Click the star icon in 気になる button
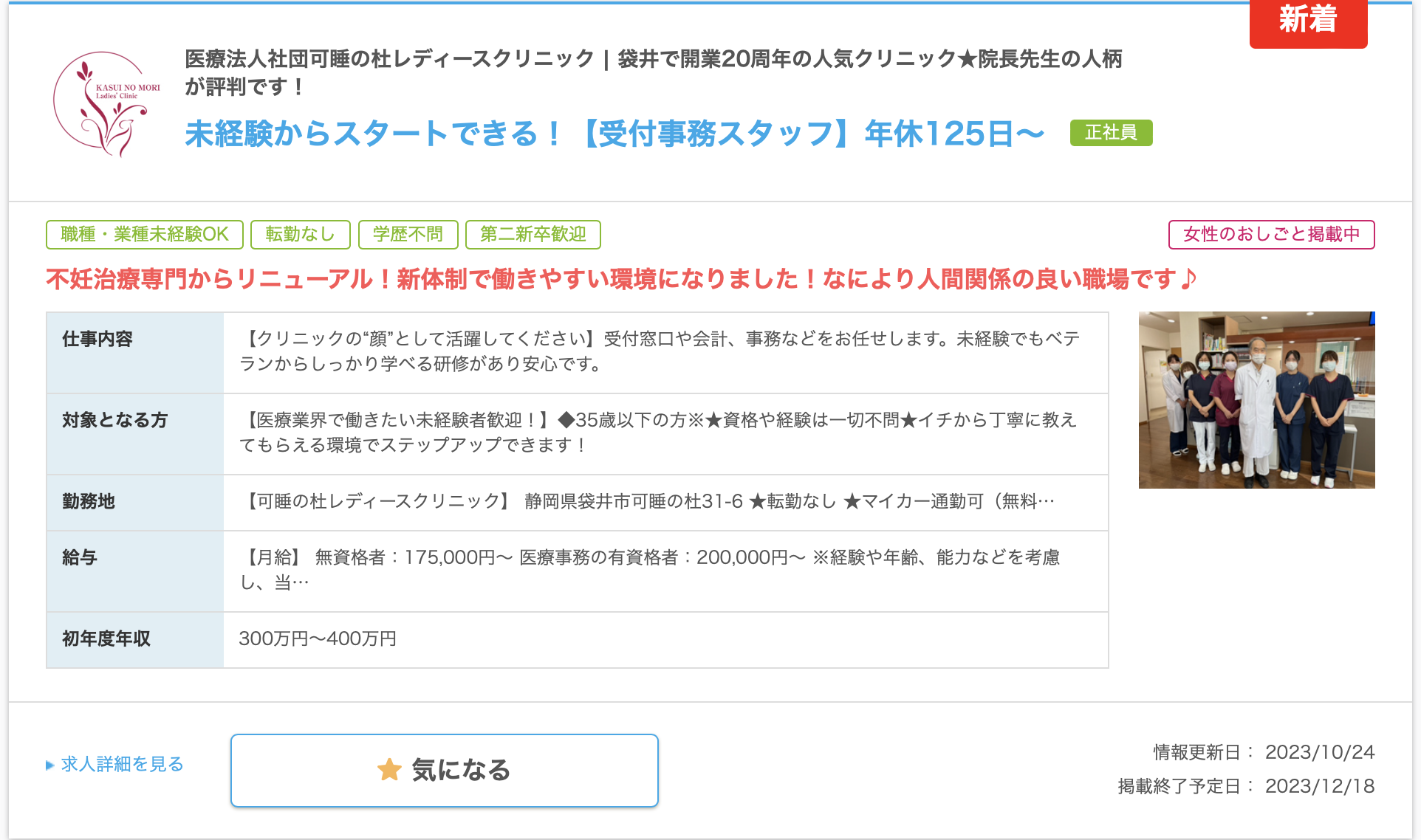 tap(389, 769)
